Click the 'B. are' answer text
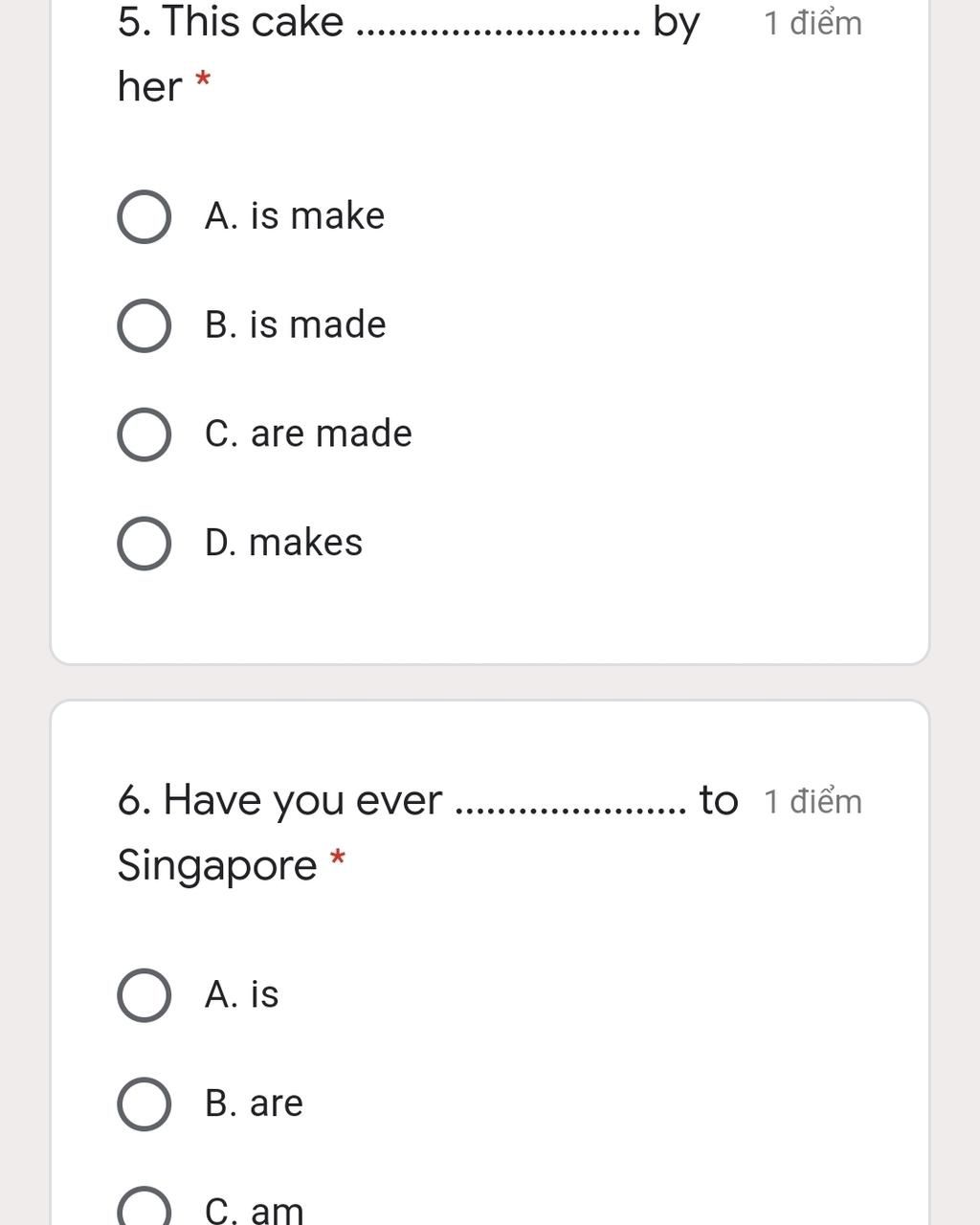Image resolution: width=980 pixels, height=1225 pixels. [254, 1103]
